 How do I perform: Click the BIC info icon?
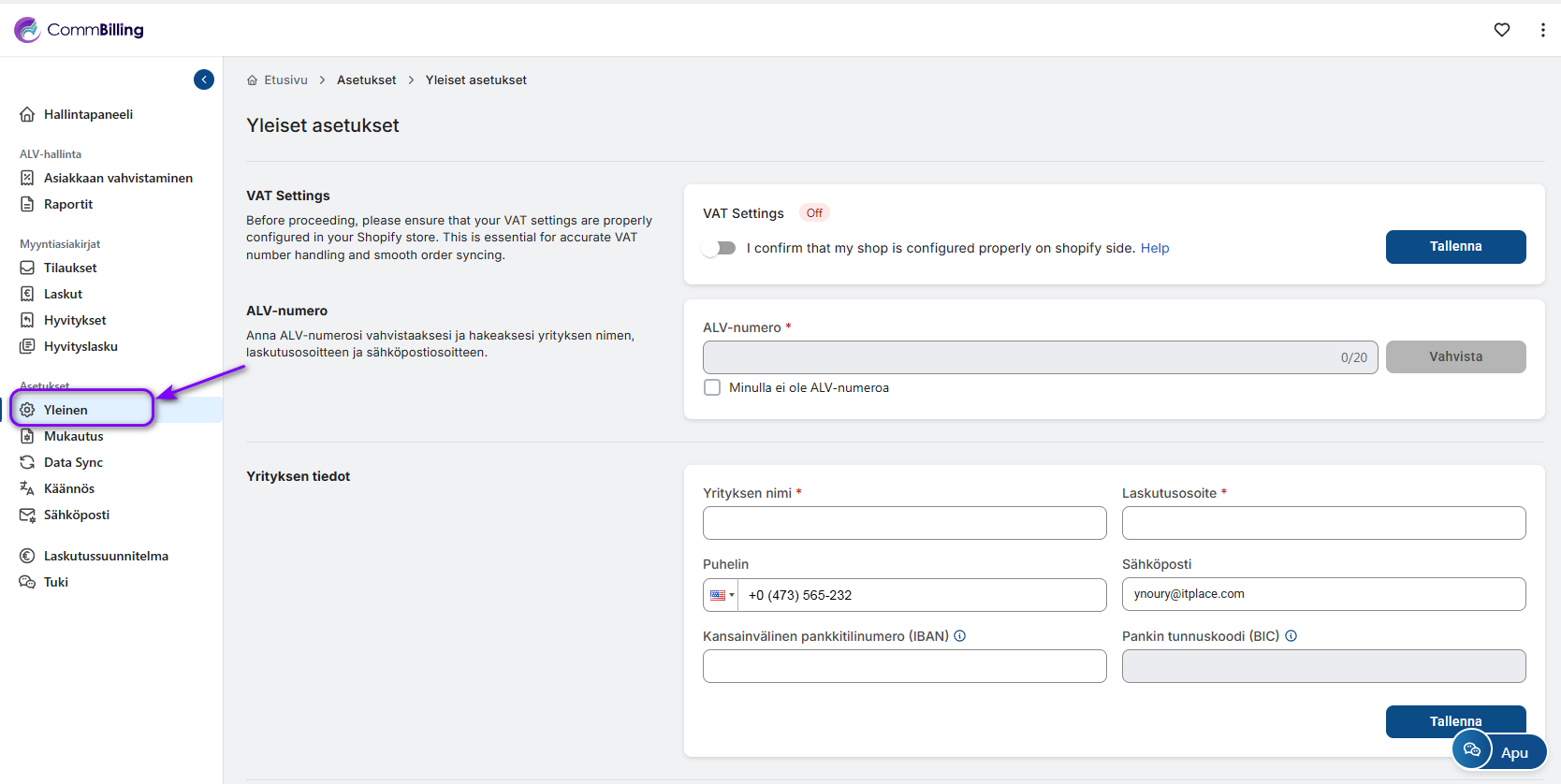[x=1291, y=636]
